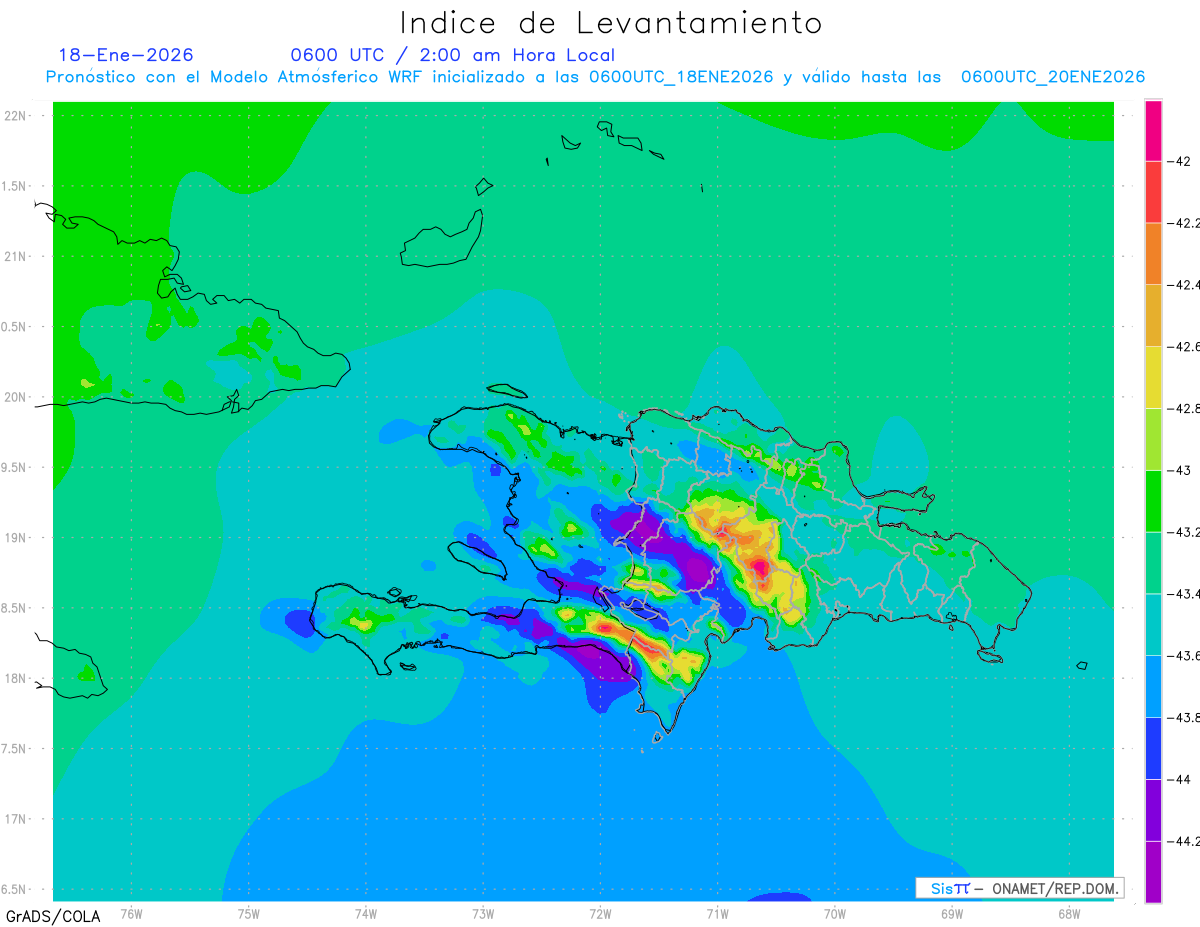Click the '20N' latitude label
1200x927 pixels.
(x=16, y=397)
